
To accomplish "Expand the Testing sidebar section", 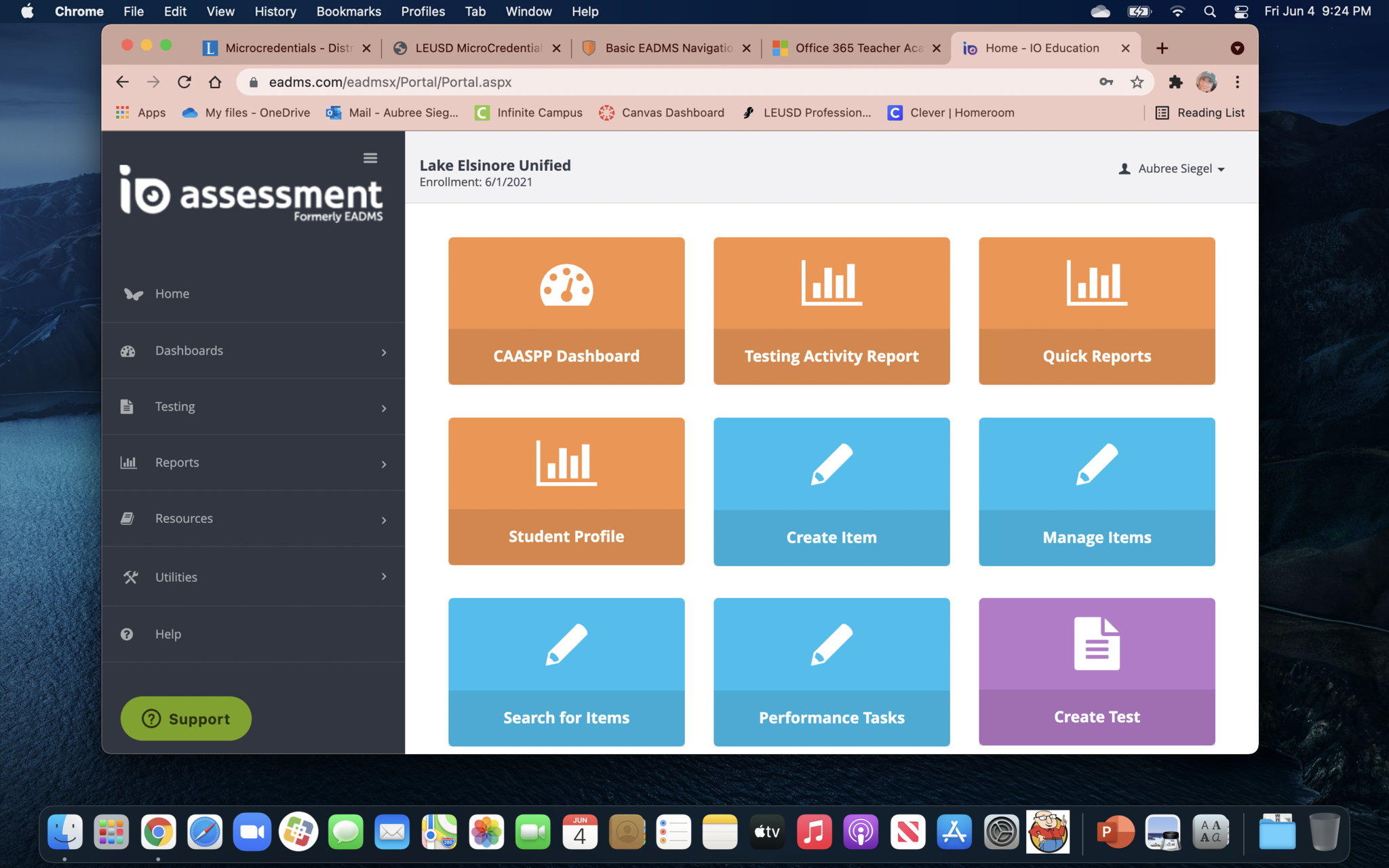I will pyautogui.click(x=253, y=407).
